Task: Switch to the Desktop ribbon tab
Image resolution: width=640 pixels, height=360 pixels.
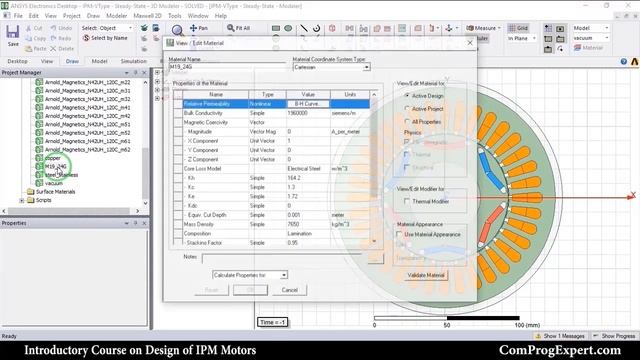Action: tap(18, 61)
